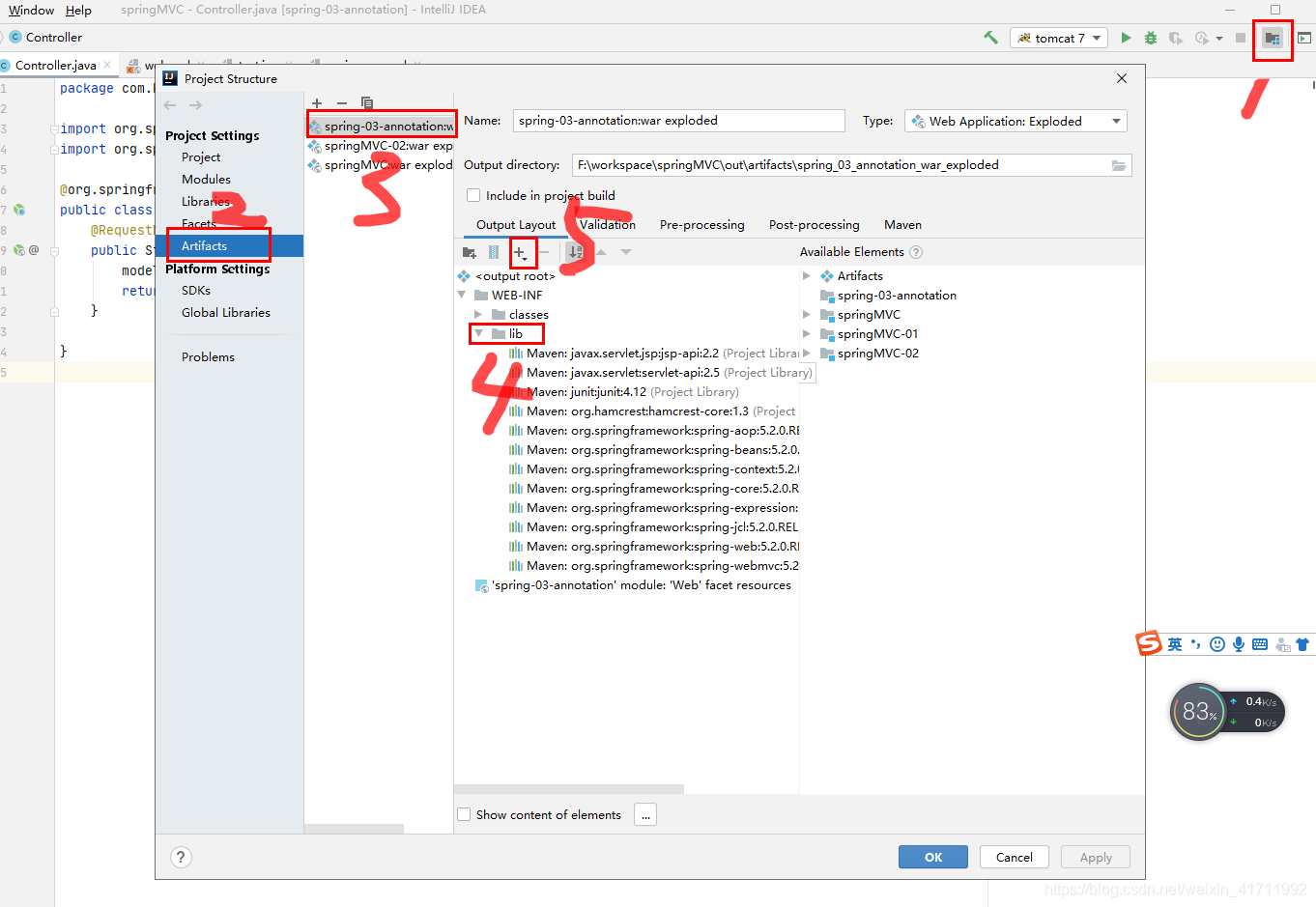Move element up with the up triangle icon
1316x907 pixels.
[601, 252]
